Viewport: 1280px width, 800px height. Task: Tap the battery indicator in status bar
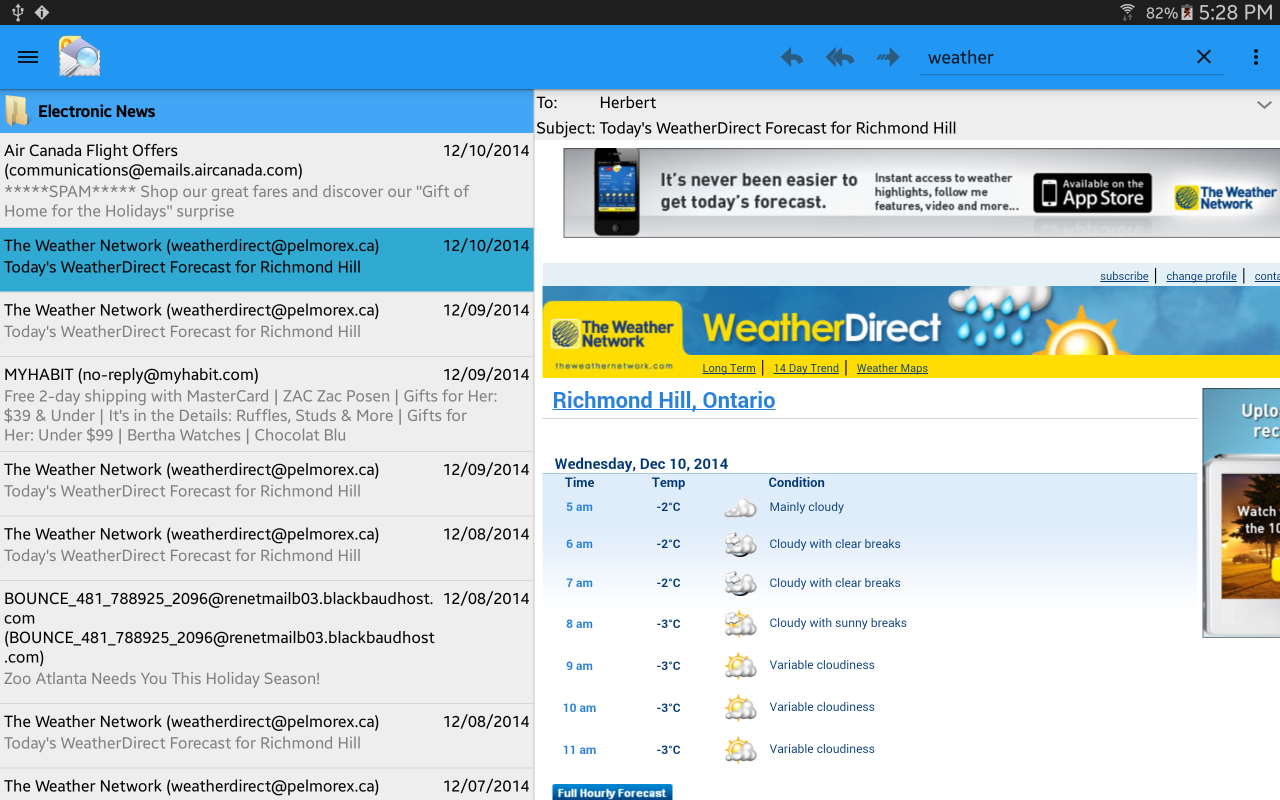[x=1187, y=12]
